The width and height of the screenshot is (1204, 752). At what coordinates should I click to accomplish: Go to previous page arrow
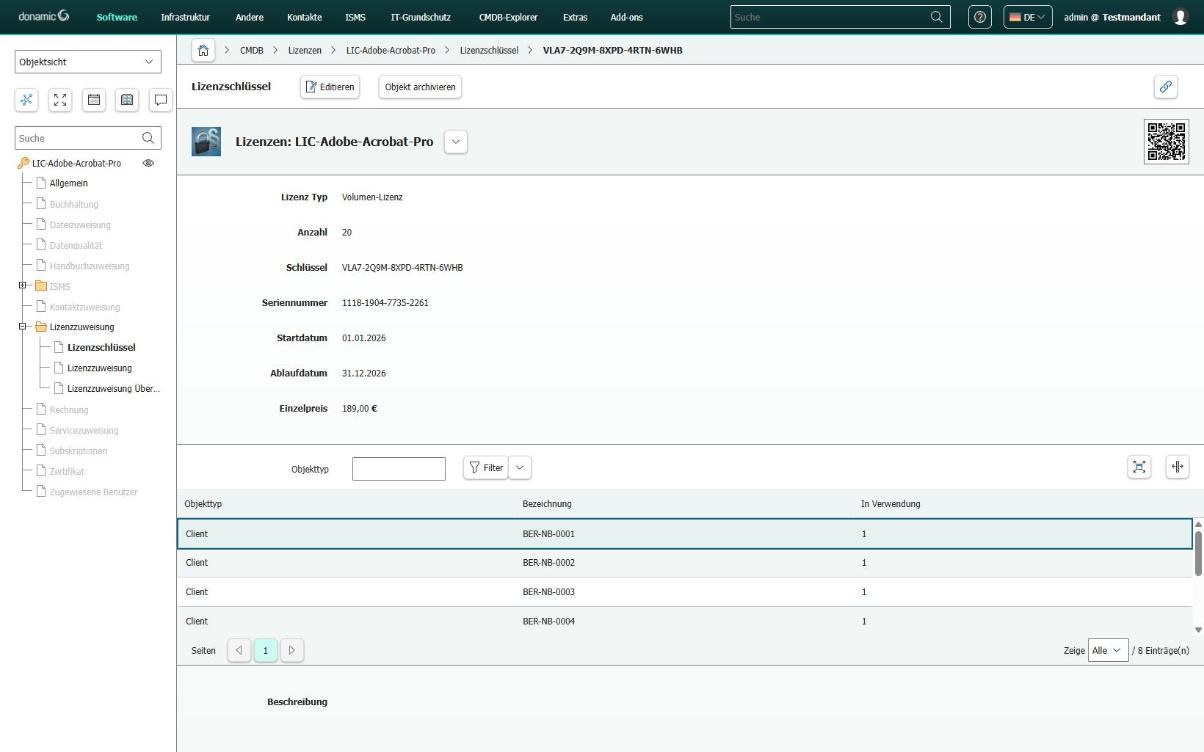click(x=239, y=650)
